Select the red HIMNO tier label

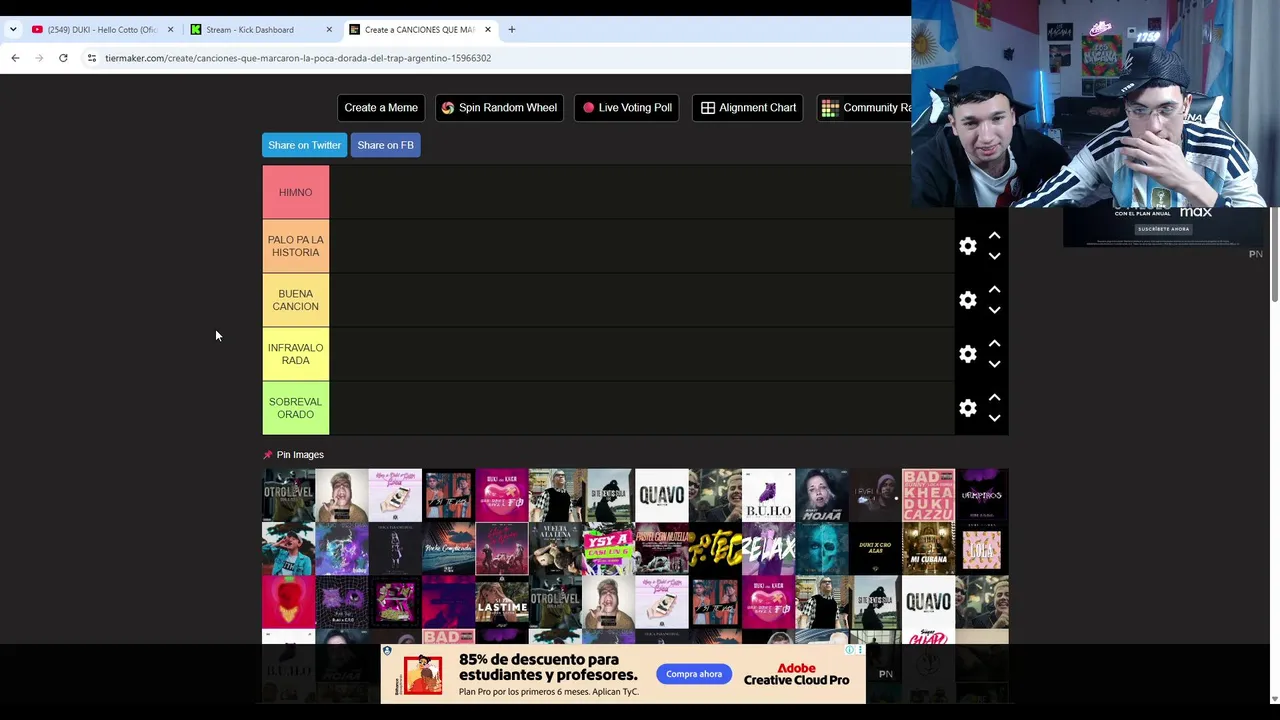click(x=295, y=192)
